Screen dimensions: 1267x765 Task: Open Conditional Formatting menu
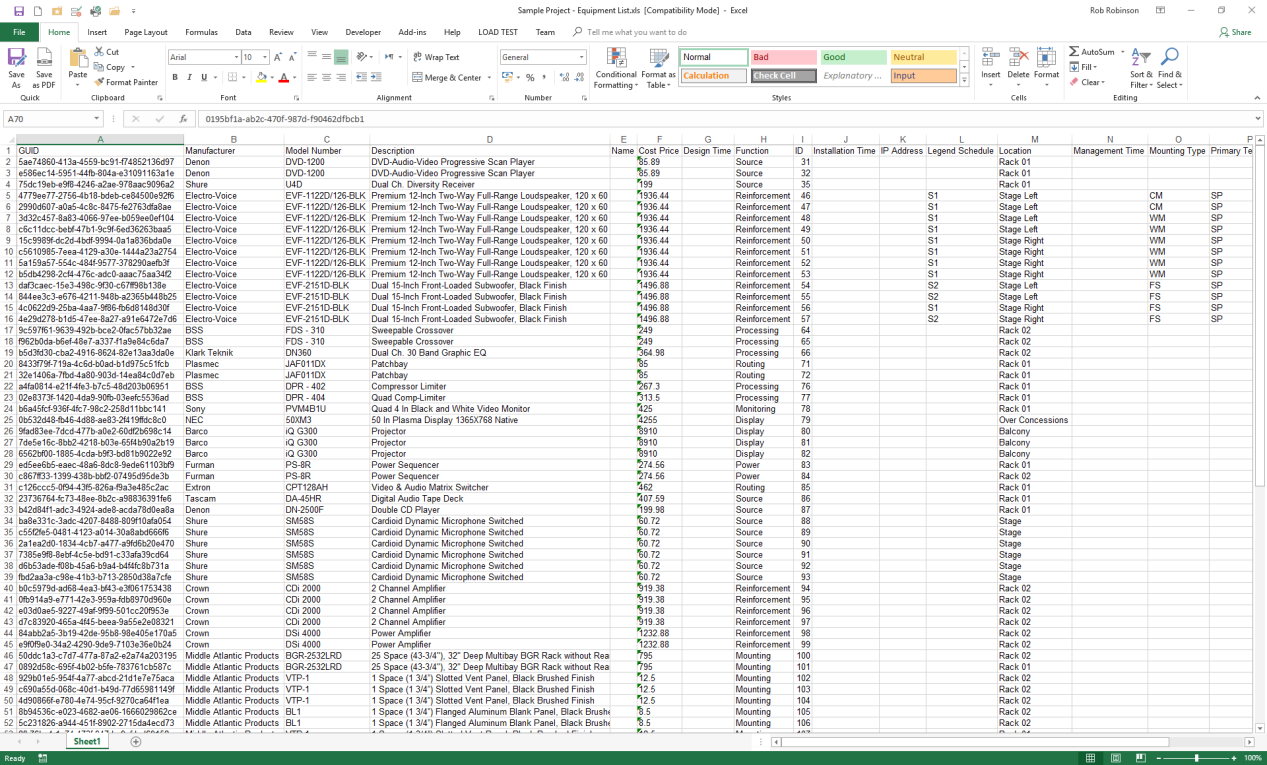(616, 68)
